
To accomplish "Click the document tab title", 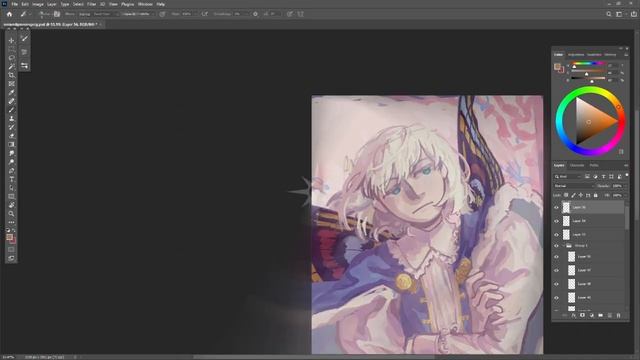I will (50, 24).
